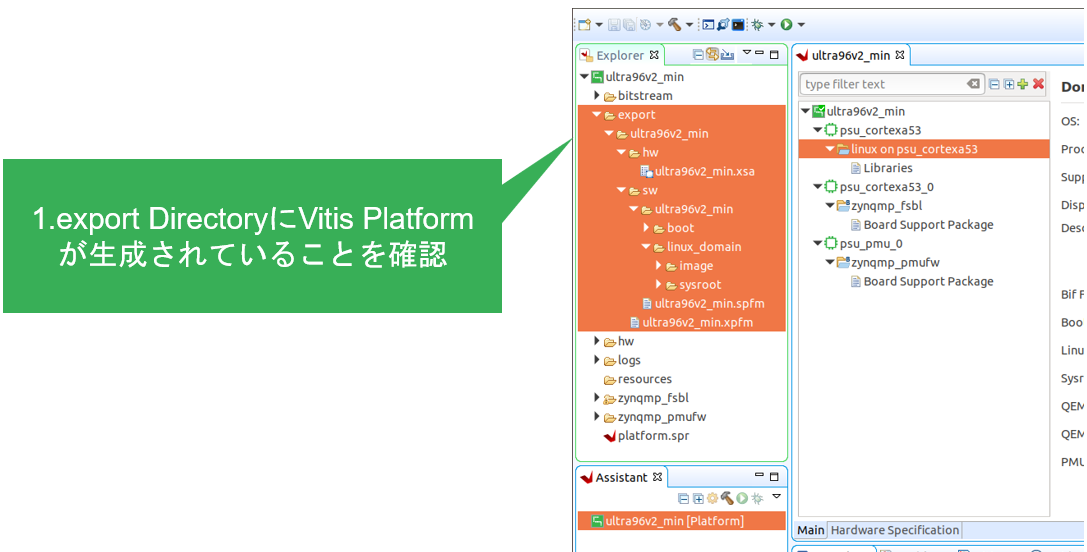Select the resources folder
Screen dimensions: 1087x552
(638, 379)
